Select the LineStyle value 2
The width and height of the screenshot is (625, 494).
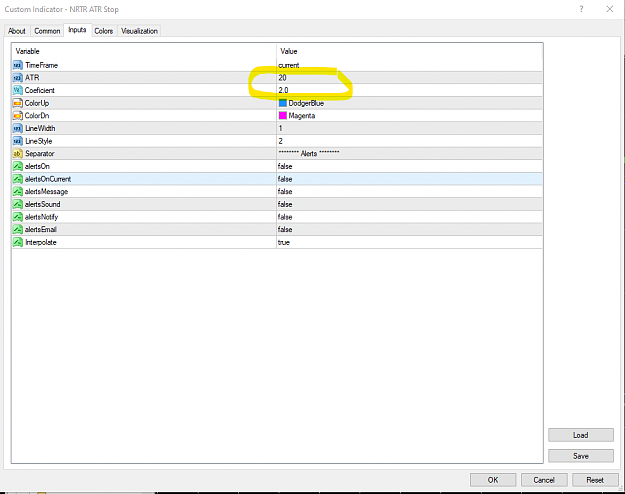point(281,141)
